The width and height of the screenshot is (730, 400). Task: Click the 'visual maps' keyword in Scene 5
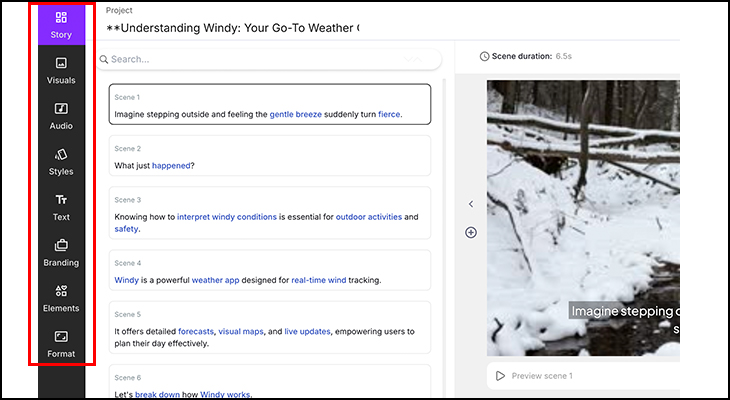click(242, 331)
